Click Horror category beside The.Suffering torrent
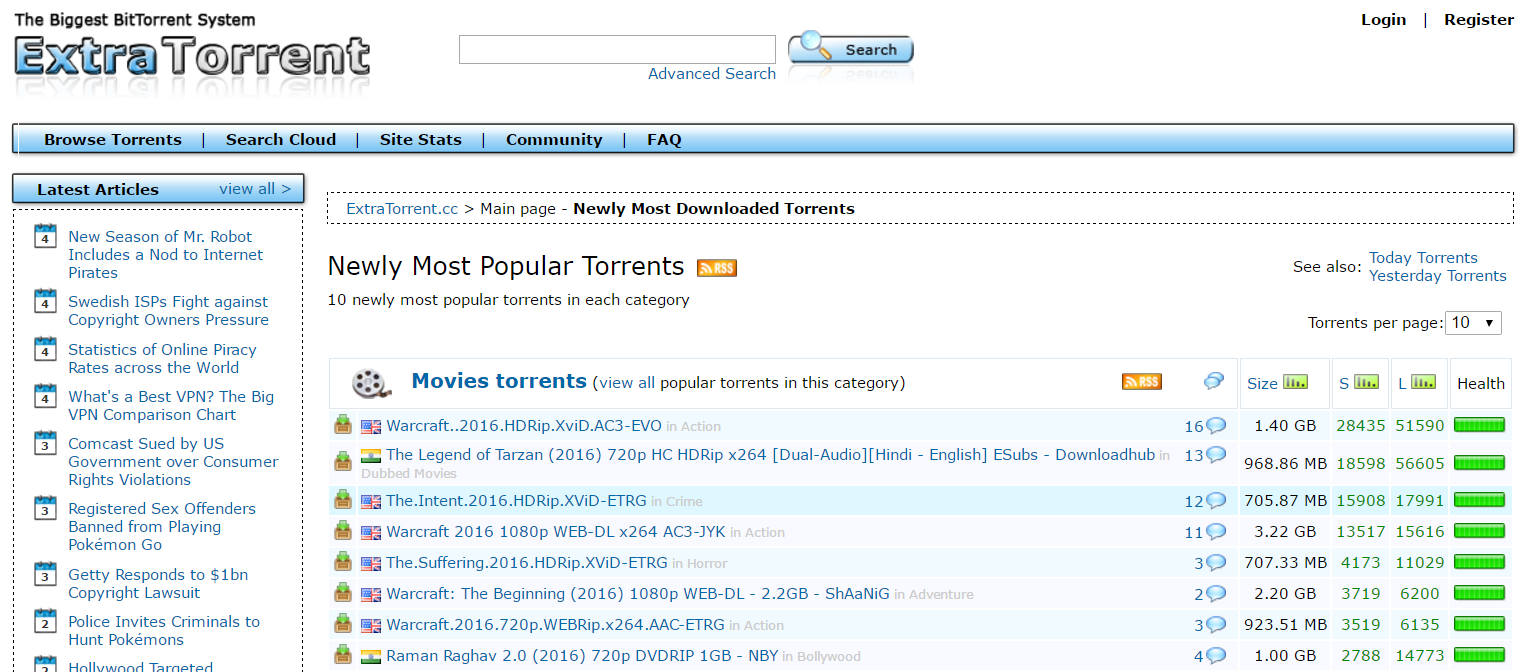1526x672 pixels. click(707, 564)
